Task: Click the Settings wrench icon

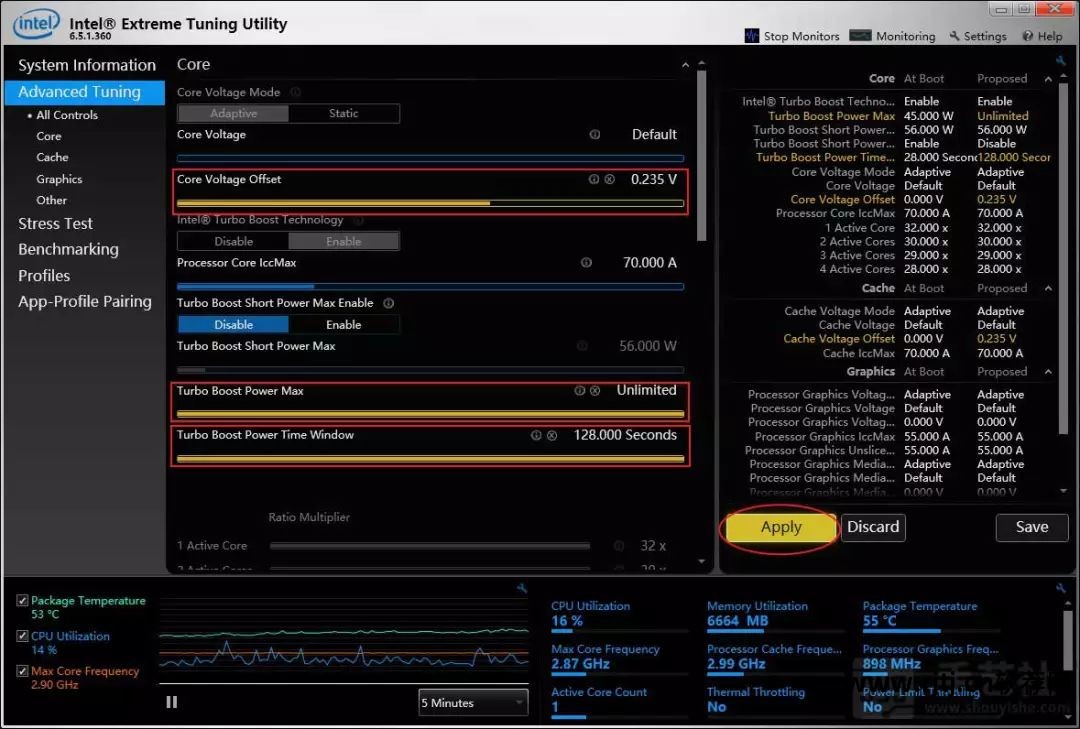Action: click(954, 36)
